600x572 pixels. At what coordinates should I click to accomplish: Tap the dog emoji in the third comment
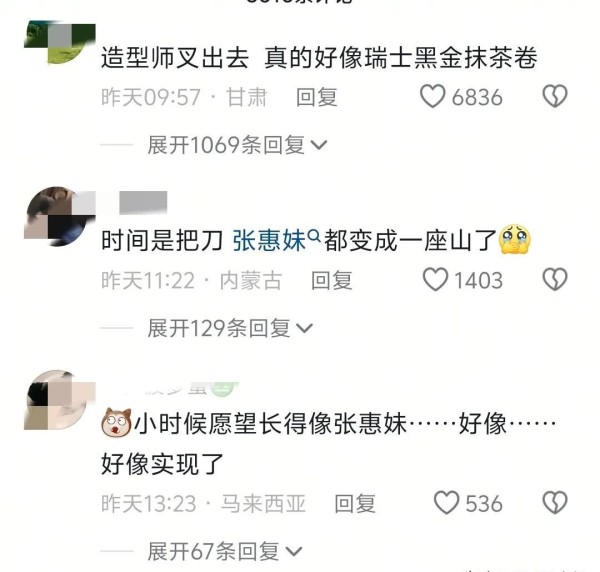[116, 422]
